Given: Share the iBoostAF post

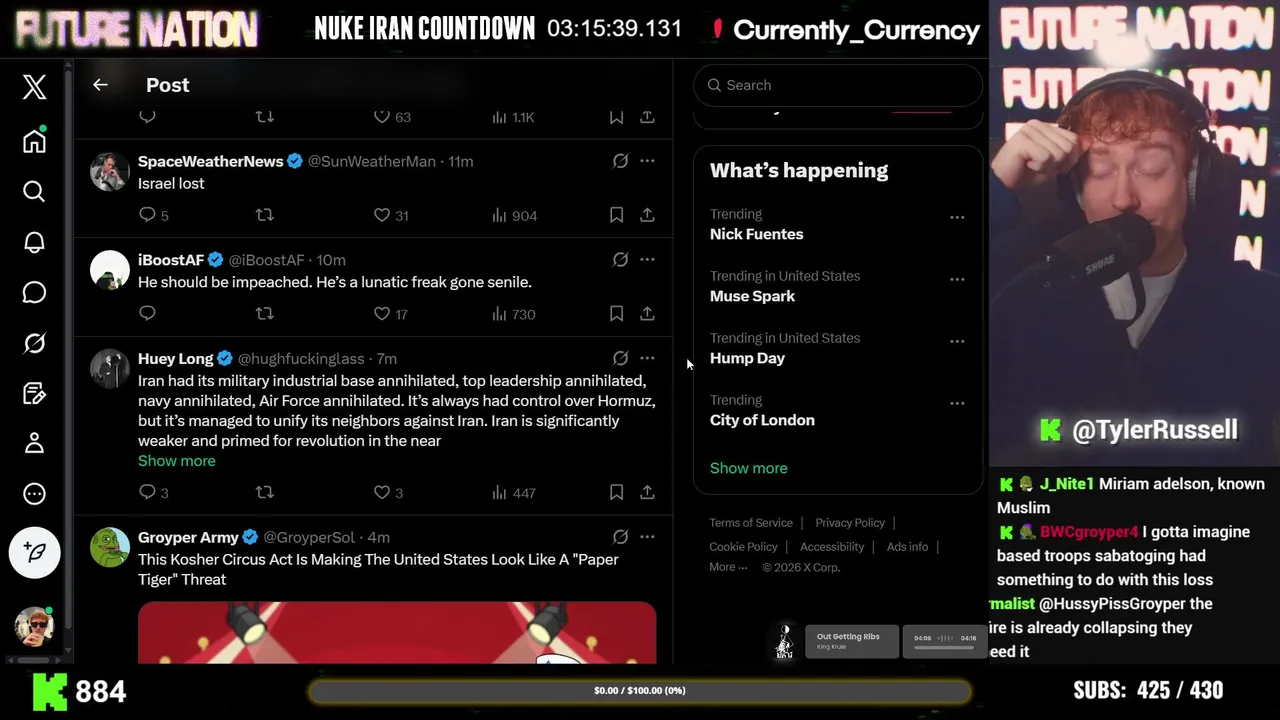Looking at the screenshot, I should tap(647, 314).
